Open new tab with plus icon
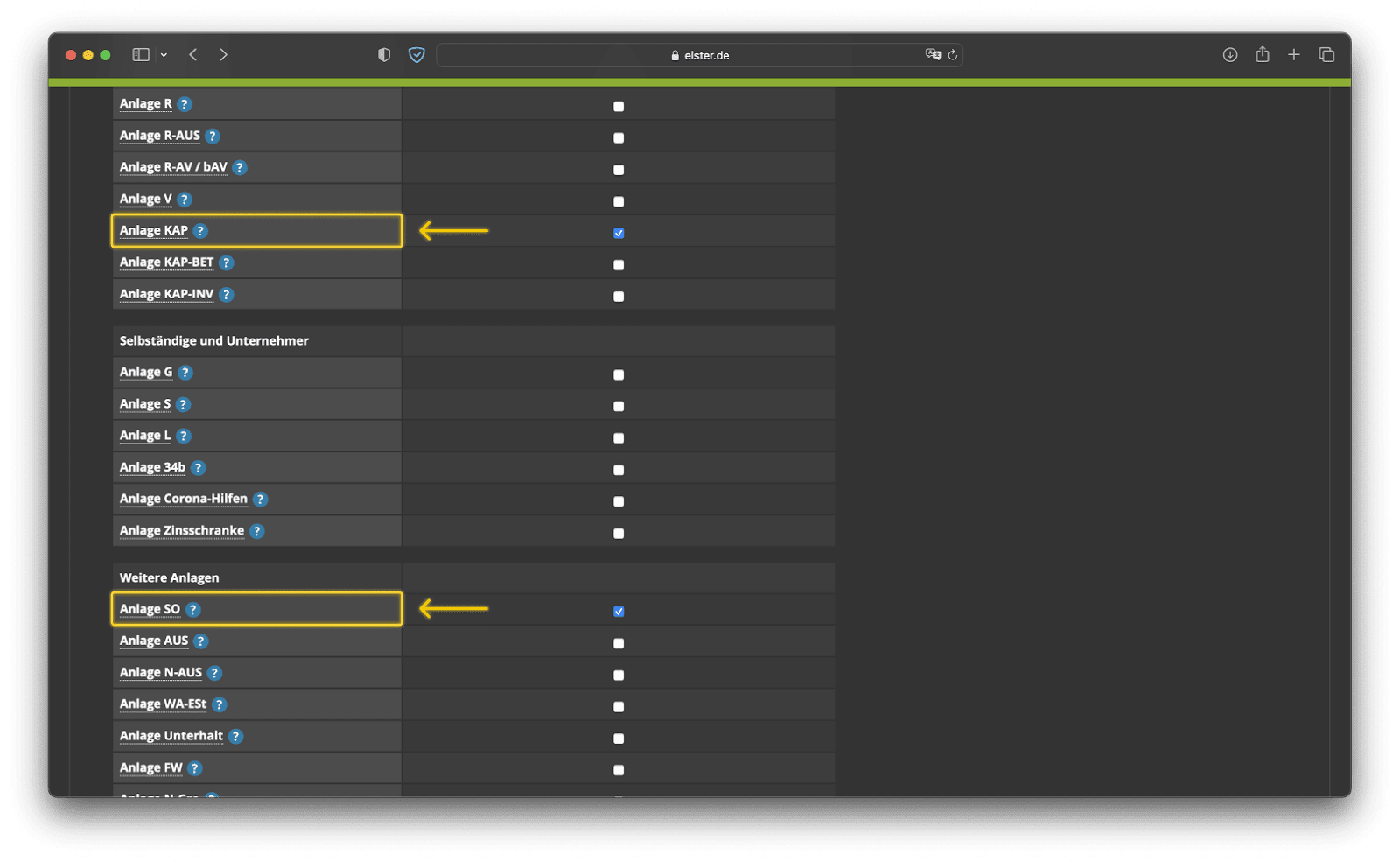The height and width of the screenshot is (861, 1400). click(1294, 55)
